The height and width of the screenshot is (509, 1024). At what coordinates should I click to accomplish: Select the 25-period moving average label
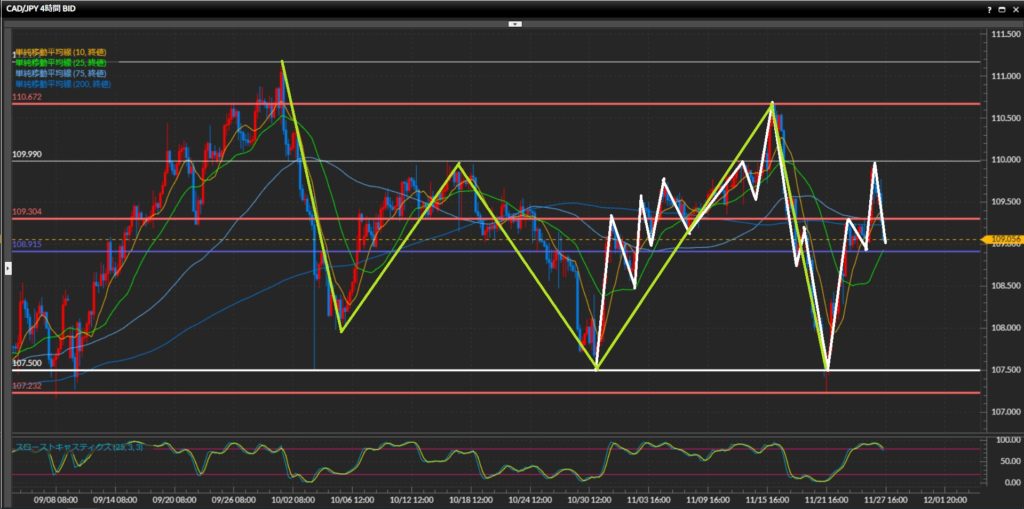click(x=60, y=63)
